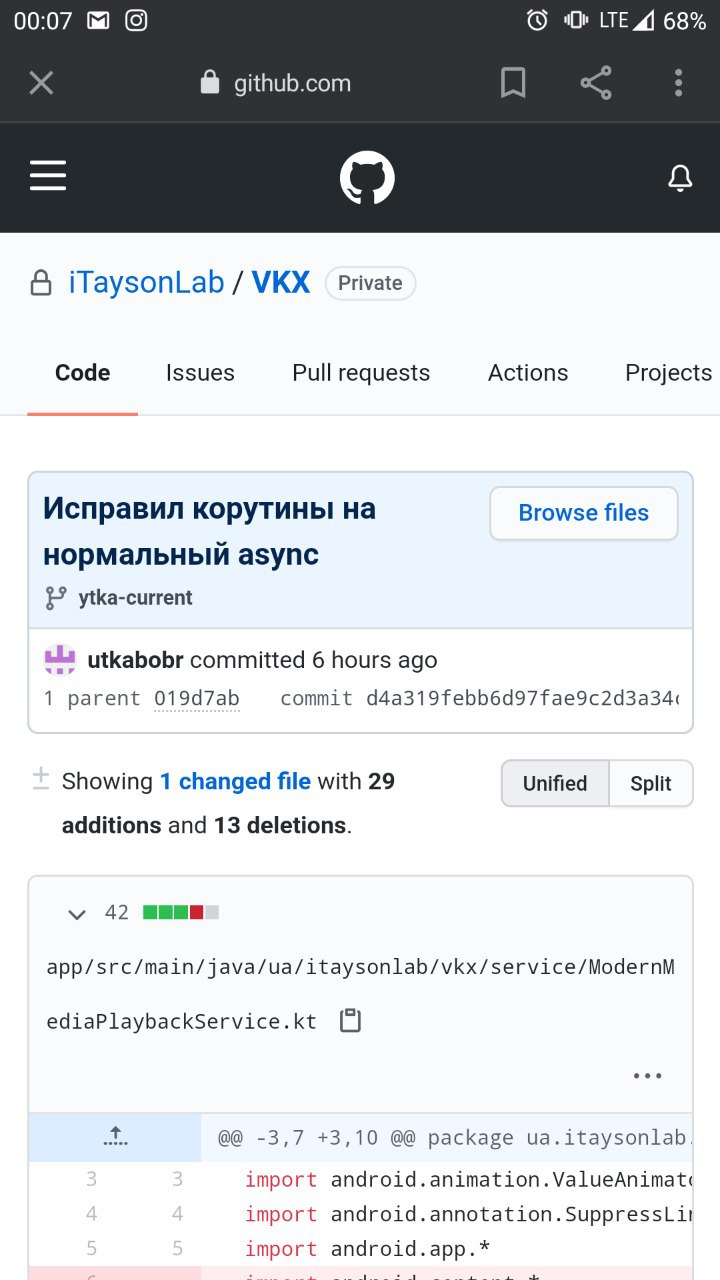Open the Issues tab
The image size is (720, 1280).
click(200, 373)
